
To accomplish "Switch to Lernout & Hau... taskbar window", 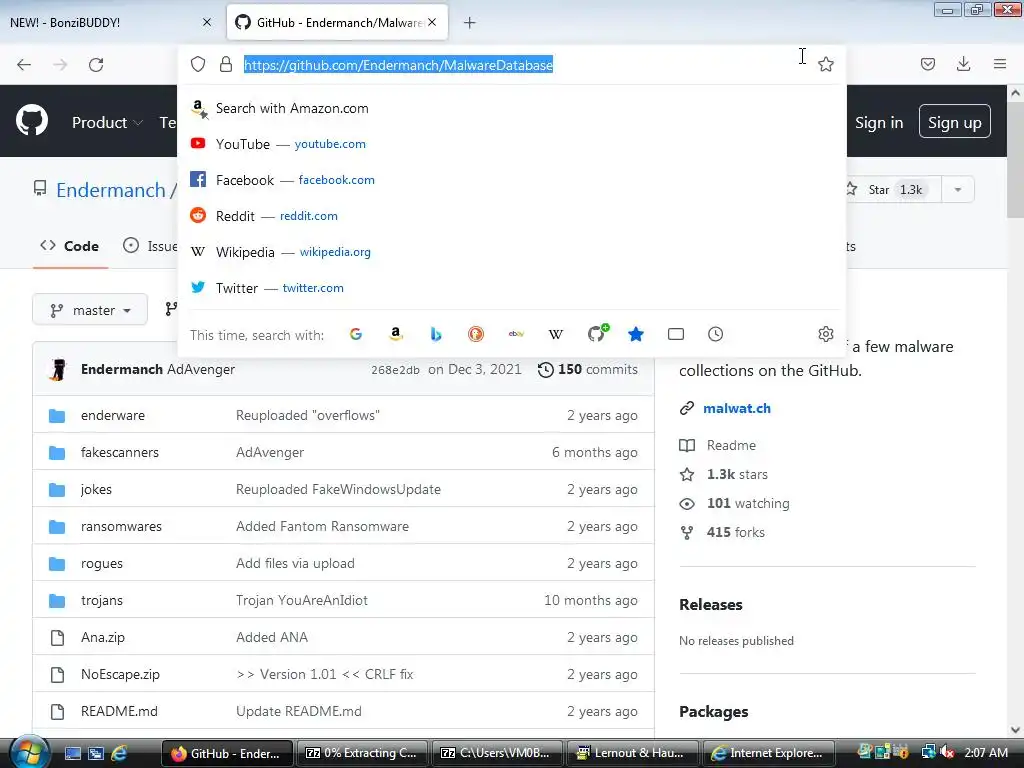I will [x=633, y=753].
